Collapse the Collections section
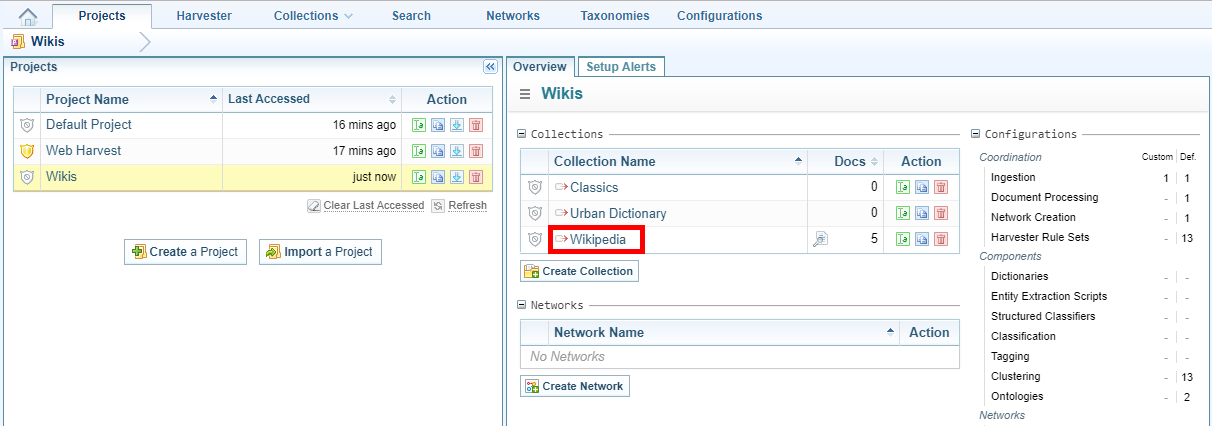Screen dimensions: 1212x426 (x=522, y=134)
